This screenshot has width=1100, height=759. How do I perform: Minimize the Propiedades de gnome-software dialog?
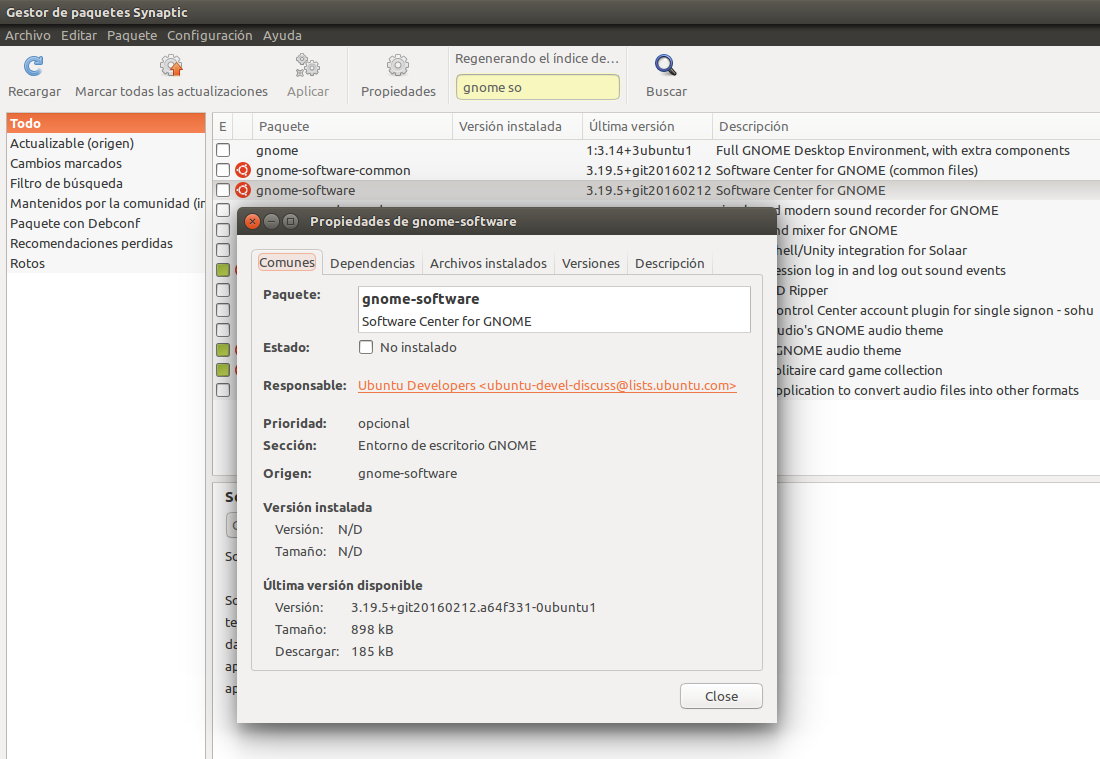[x=271, y=221]
